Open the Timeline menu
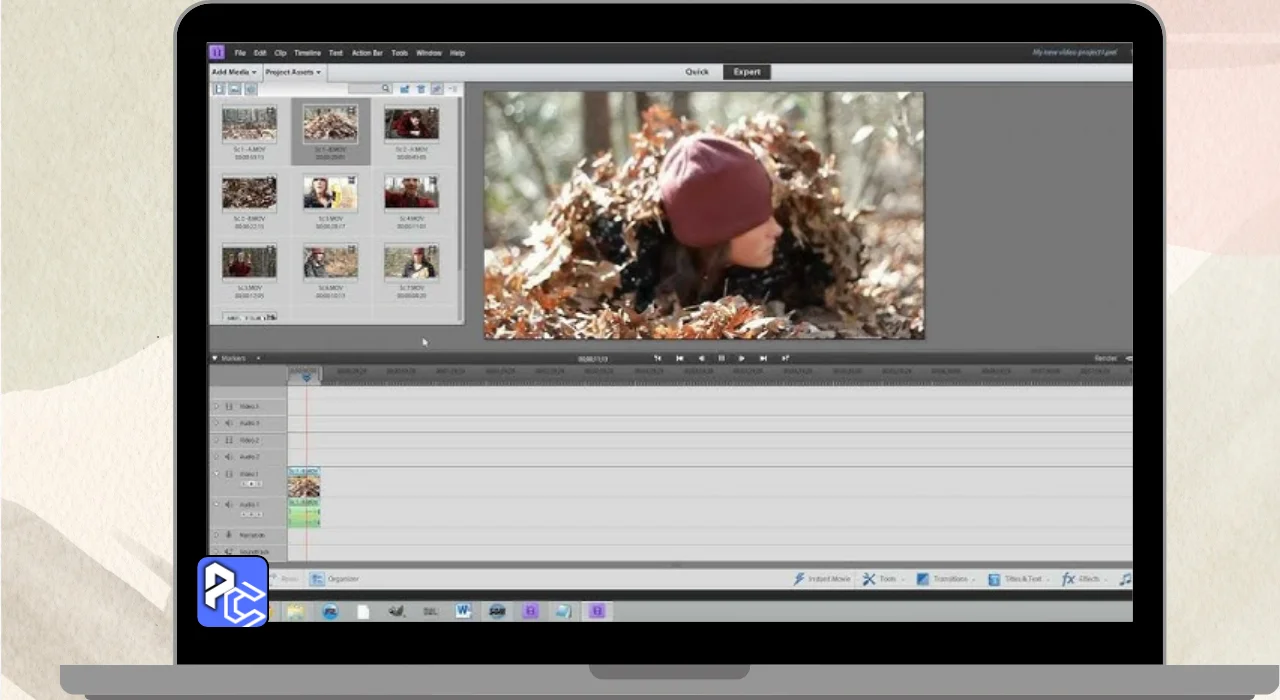The image size is (1280, 700). pyautogui.click(x=307, y=53)
